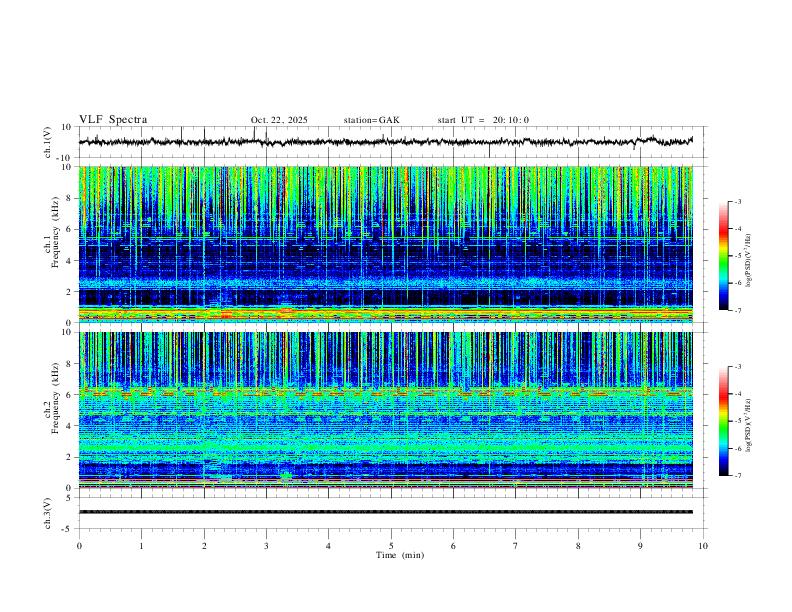Viewport: 792px width, 612px height.
Task: Click the 5 minute tick on time axis
Action: pyautogui.click(x=391, y=546)
